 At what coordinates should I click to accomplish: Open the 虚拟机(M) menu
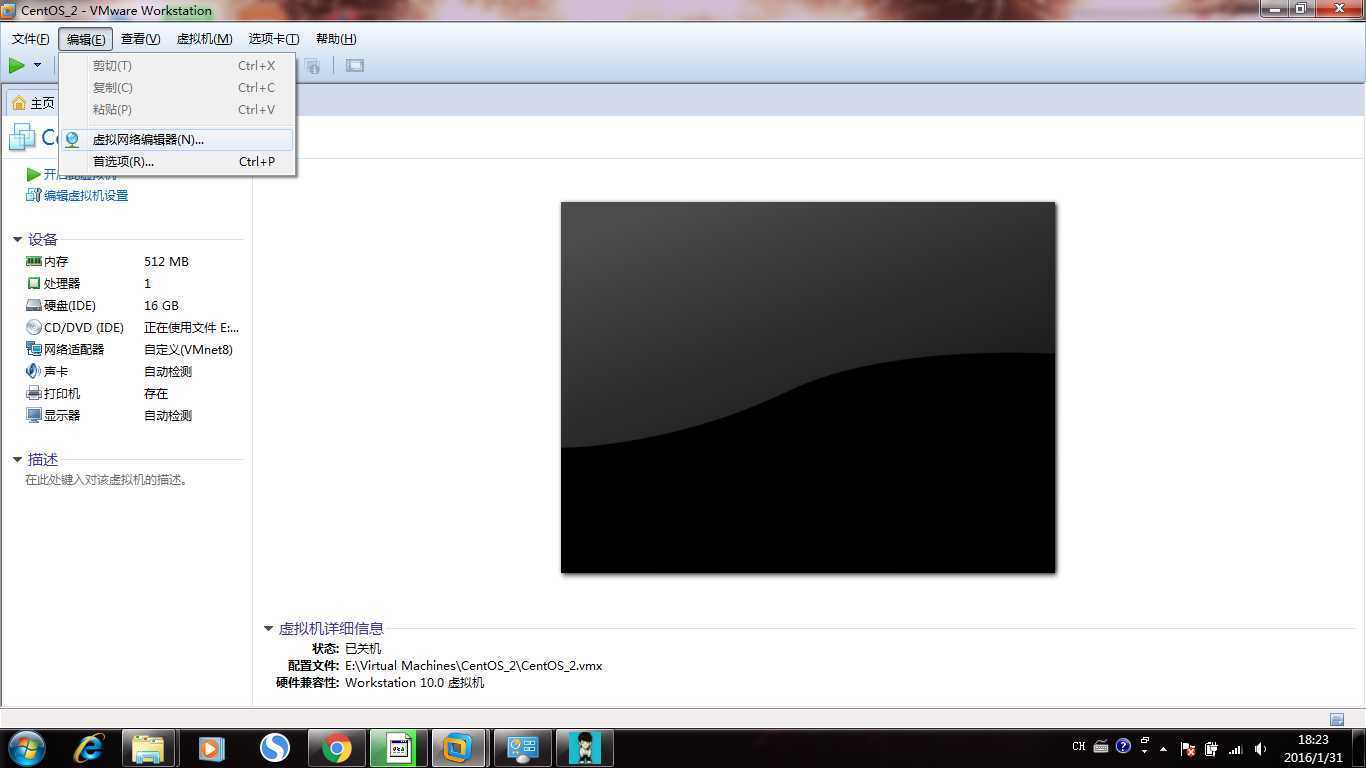click(x=204, y=39)
